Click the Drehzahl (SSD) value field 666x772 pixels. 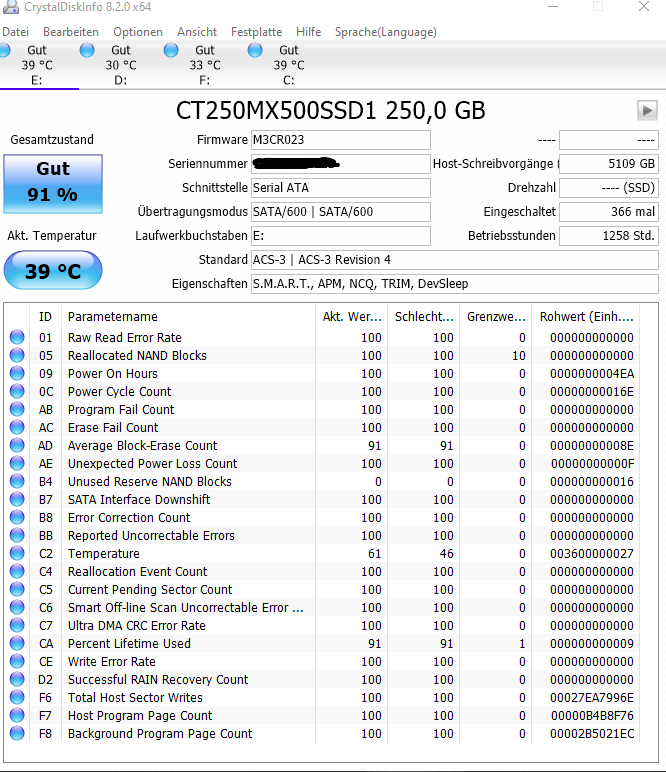[609, 188]
